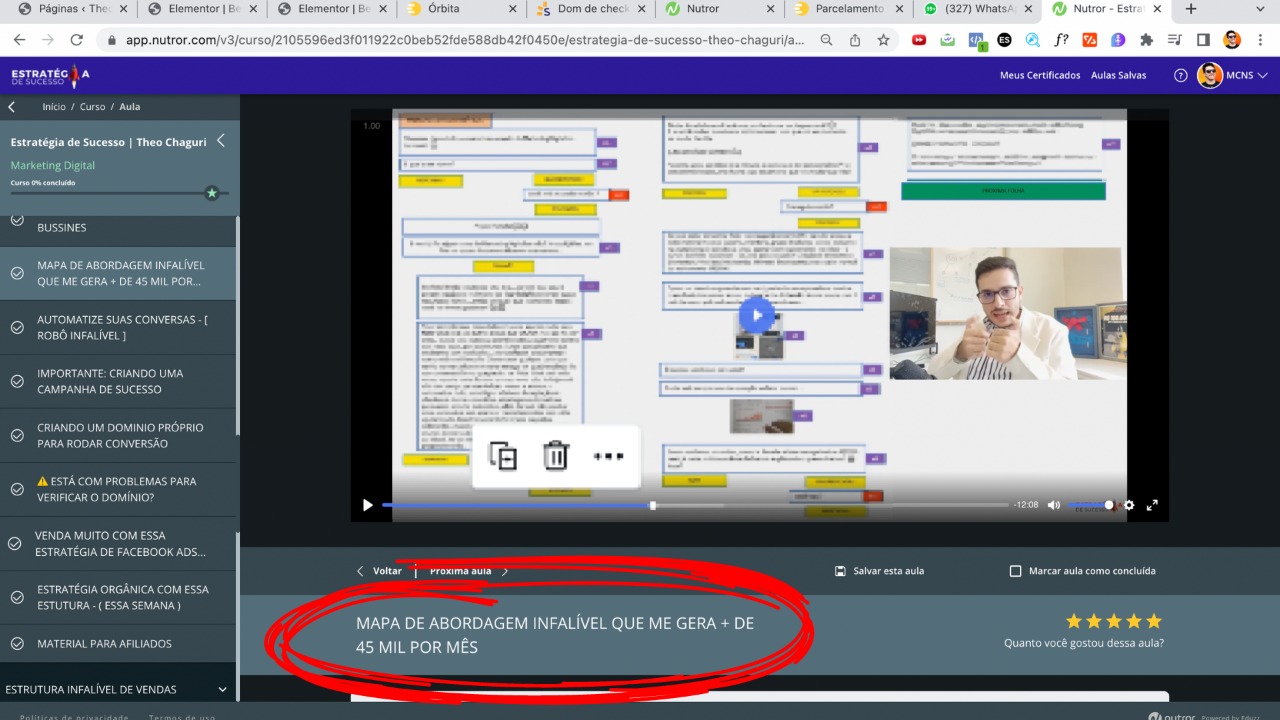Open lesson MAPA DE ABORDAGEM INFALÍVEL in sidebar
Image resolution: width=1280 pixels, height=720 pixels.
119,273
